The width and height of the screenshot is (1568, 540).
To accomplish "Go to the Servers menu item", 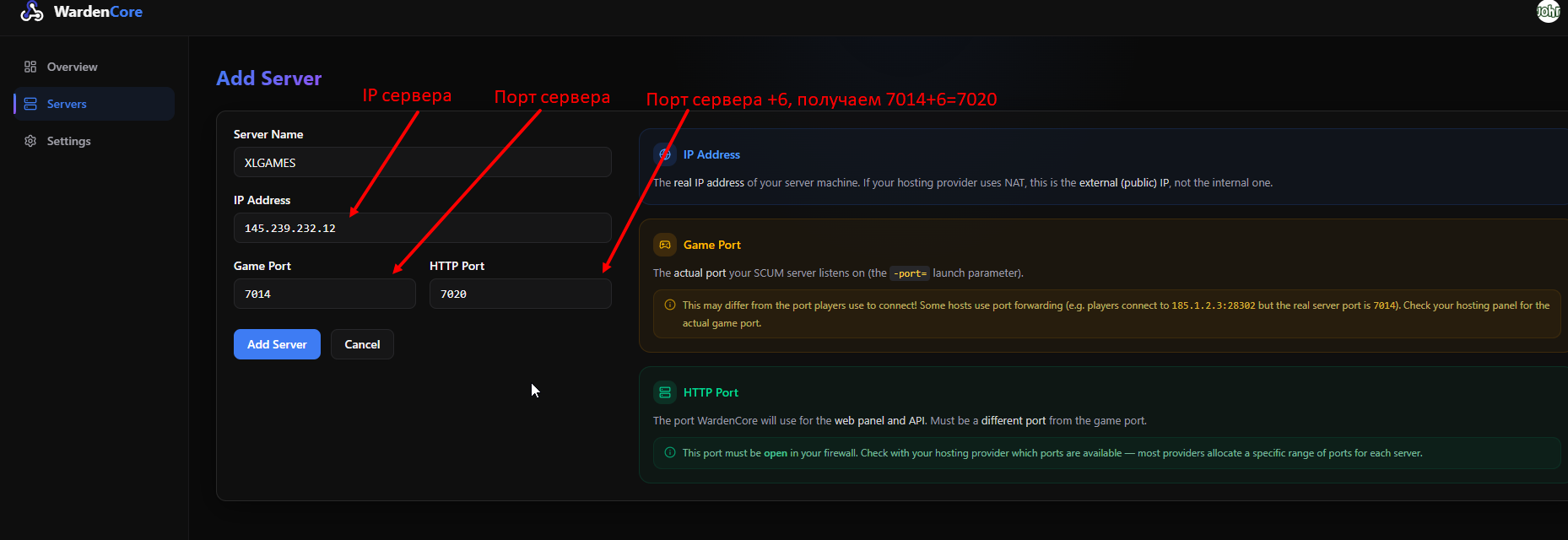I will (x=67, y=104).
